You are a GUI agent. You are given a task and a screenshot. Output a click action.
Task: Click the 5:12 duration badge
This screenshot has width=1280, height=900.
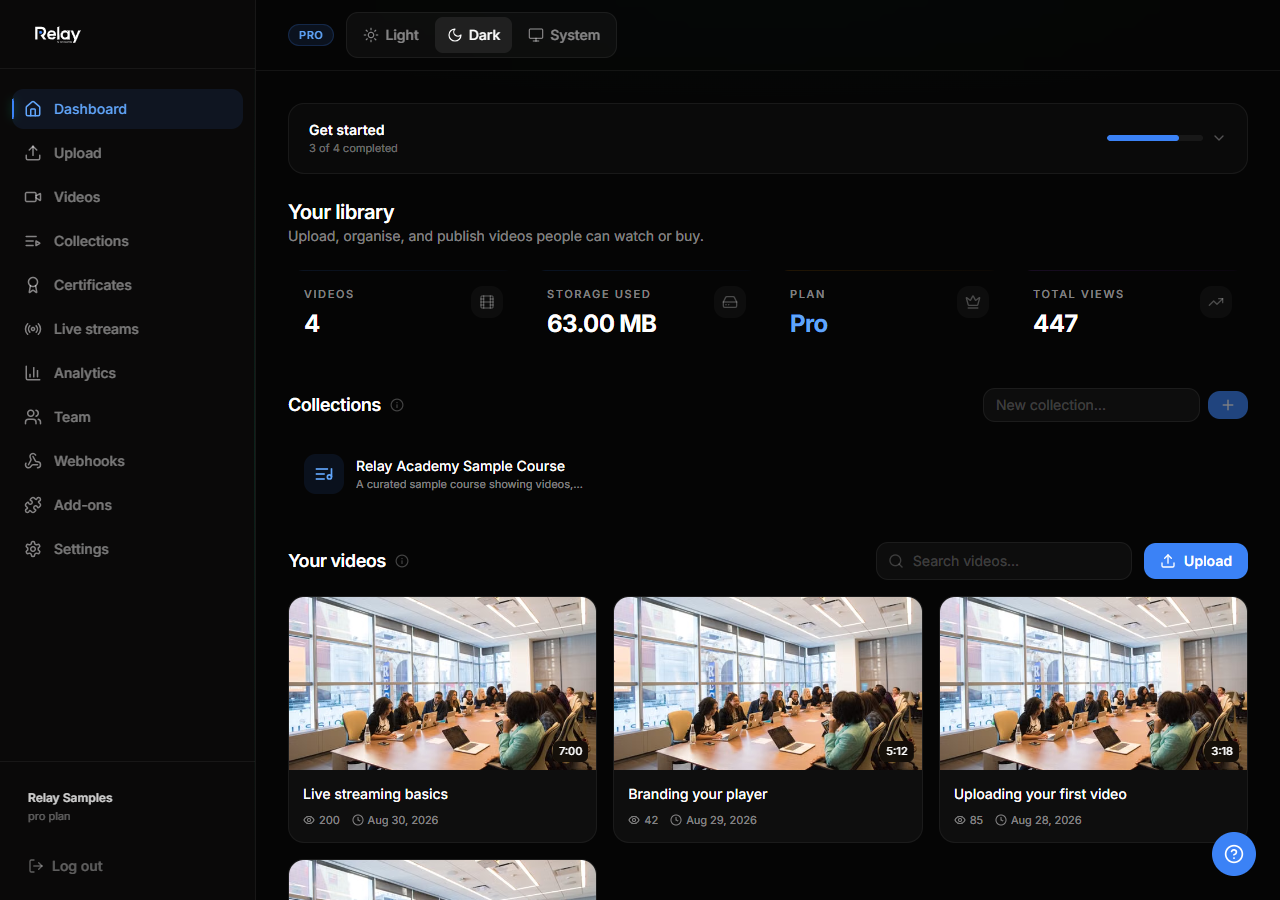[x=896, y=751]
